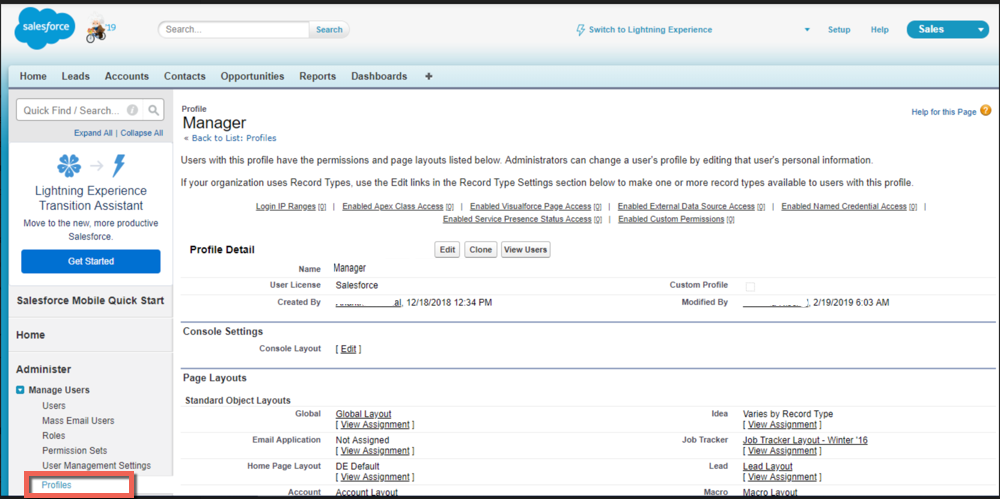Click Collapse All in sidebar
The width and height of the screenshot is (1000, 499).
142,133
